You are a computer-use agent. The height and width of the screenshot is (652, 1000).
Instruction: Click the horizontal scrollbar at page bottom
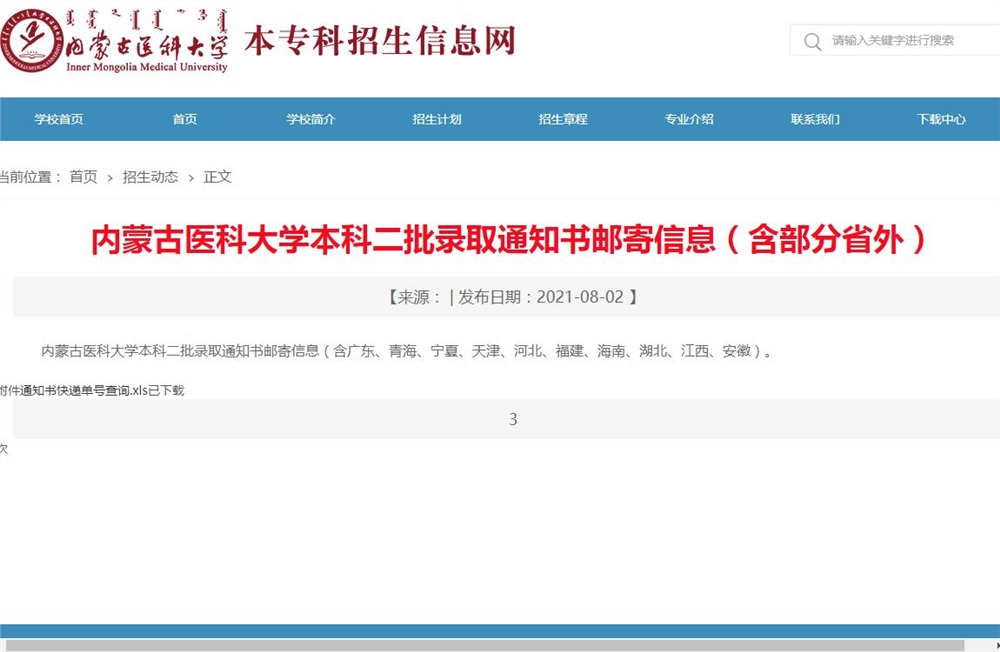[x=485, y=646]
